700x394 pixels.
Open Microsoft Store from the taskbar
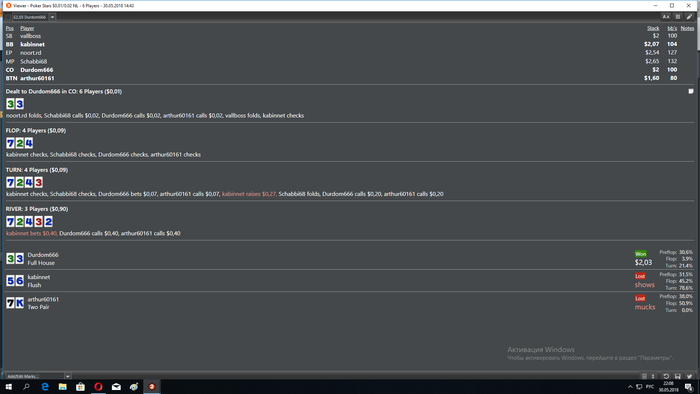tap(80, 386)
